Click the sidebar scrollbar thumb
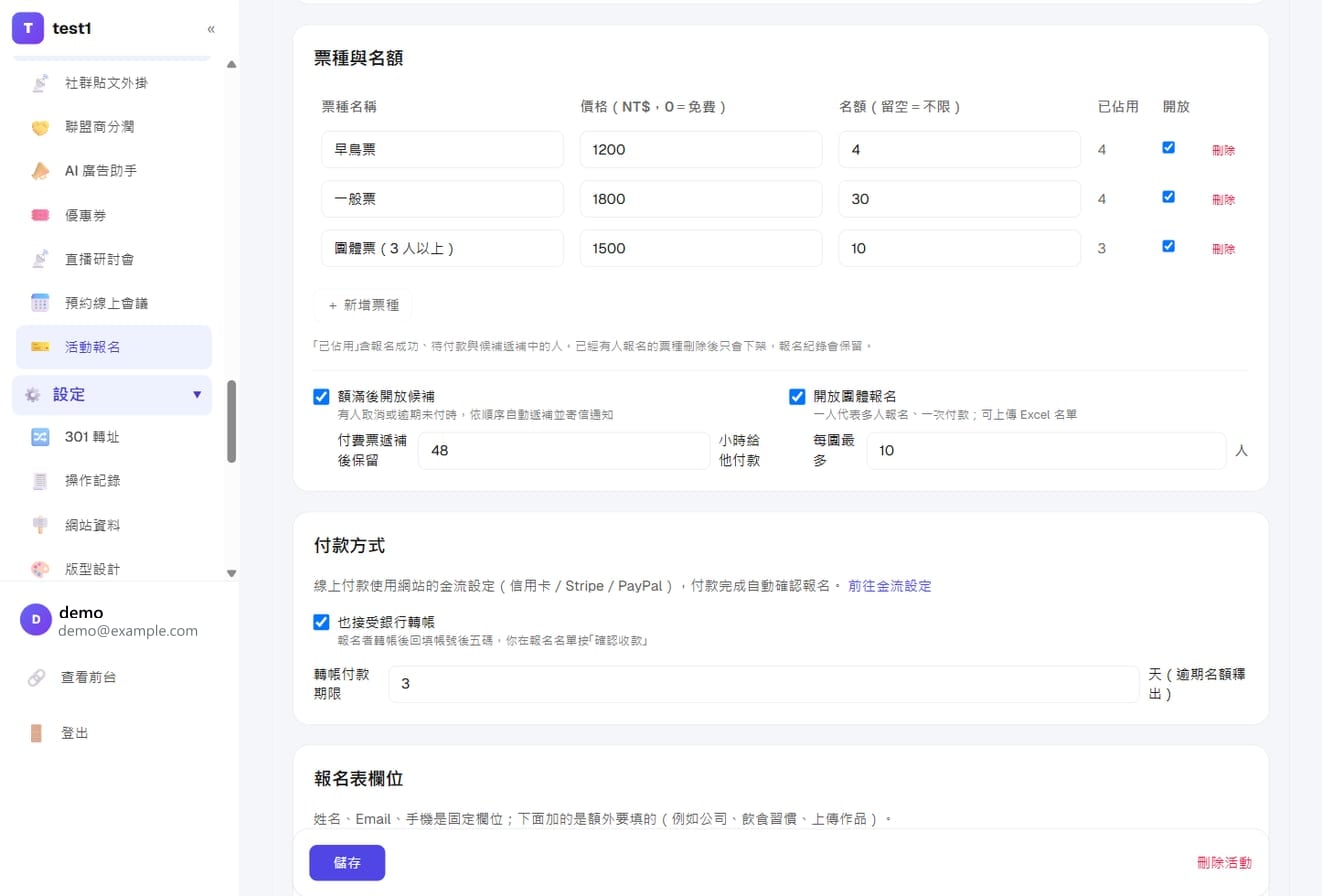This screenshot has height=896, width=1322. [x=232, y=421]
